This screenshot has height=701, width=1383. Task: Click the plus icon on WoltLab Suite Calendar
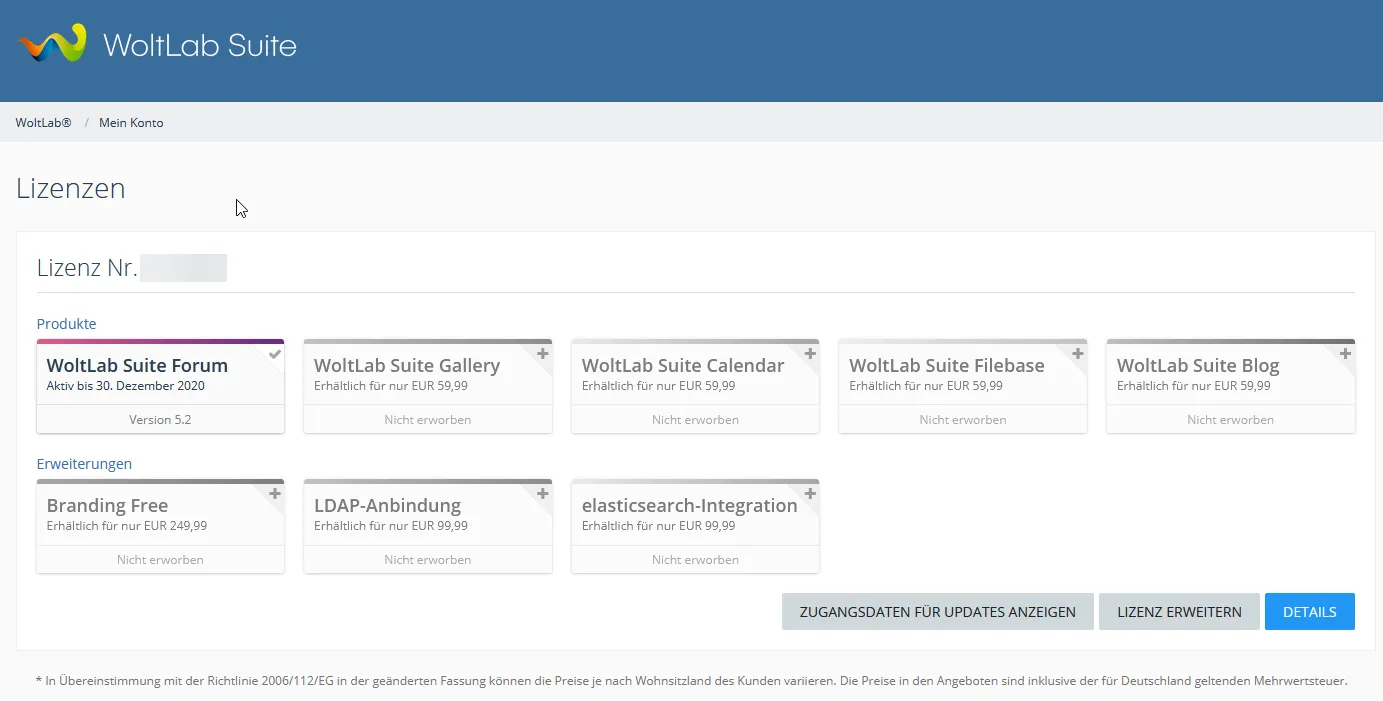point(811,354)
